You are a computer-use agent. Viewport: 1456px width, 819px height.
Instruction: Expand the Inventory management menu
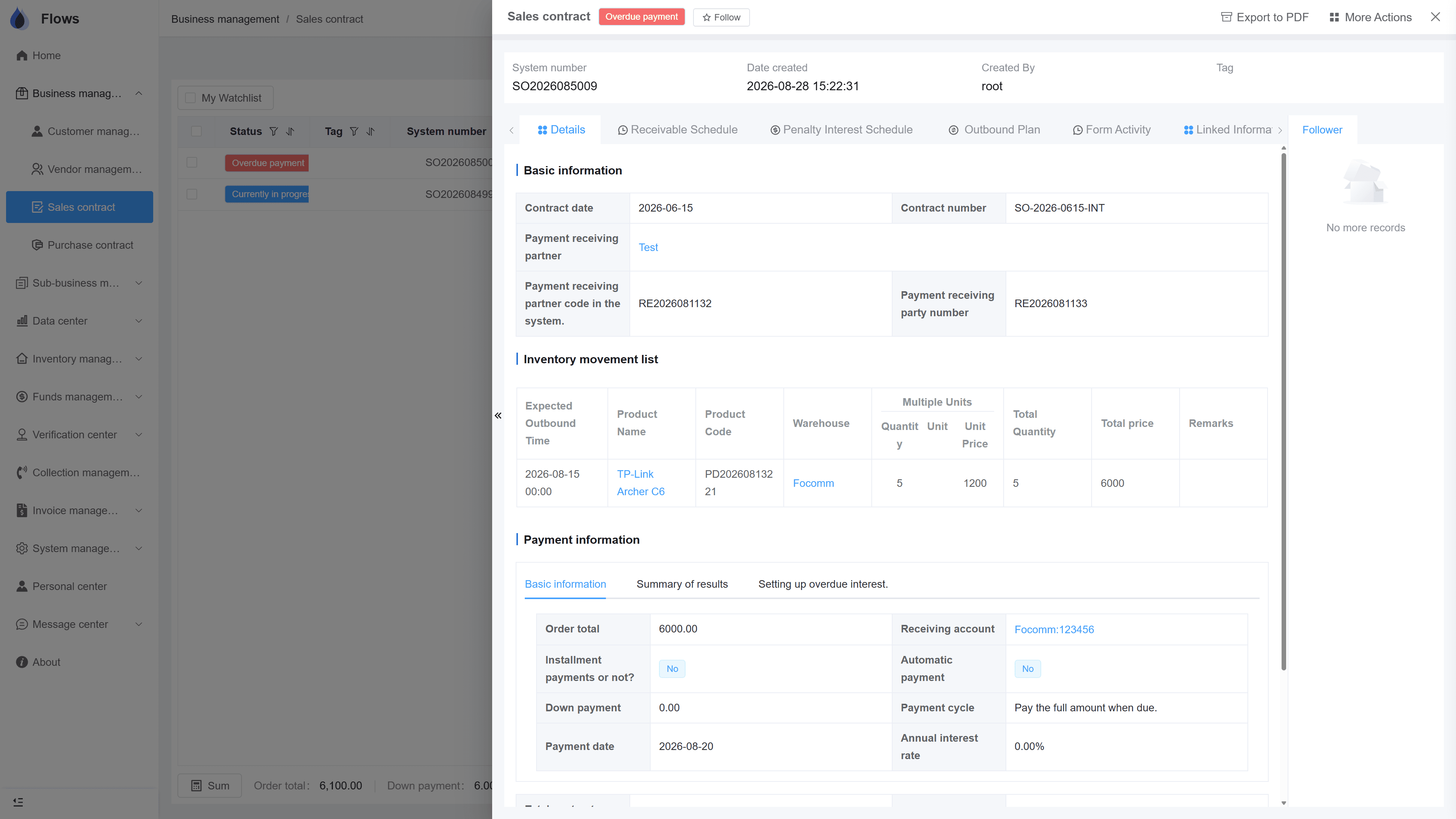[138, 358]
